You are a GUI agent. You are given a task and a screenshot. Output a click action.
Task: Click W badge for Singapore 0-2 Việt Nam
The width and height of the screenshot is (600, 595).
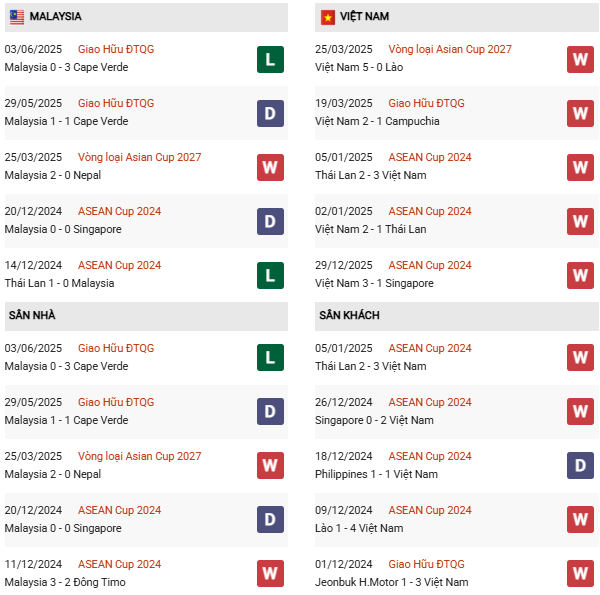[580, 411]
